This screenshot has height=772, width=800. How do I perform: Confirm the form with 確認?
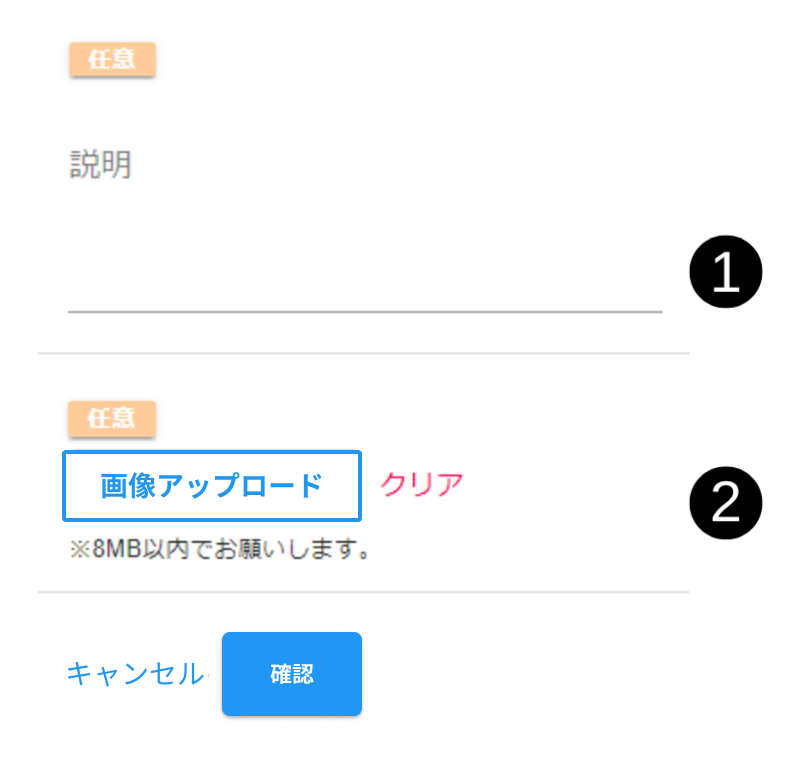tap(292, 674)
